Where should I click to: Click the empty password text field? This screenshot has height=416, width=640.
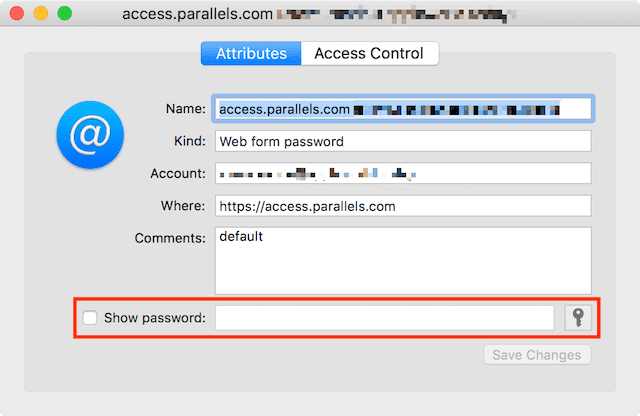click(x=385, y=318)
